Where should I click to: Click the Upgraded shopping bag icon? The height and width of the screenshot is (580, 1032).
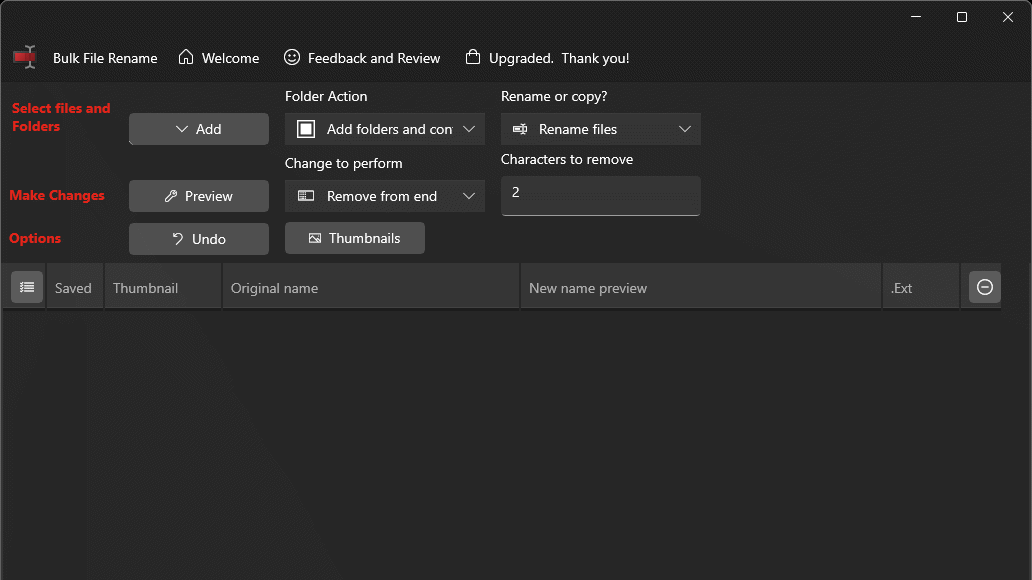click(473, 57)
